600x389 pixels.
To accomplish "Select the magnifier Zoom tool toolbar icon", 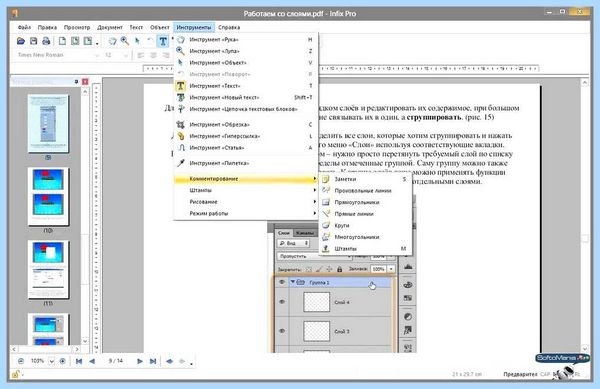I will [125, 41].
